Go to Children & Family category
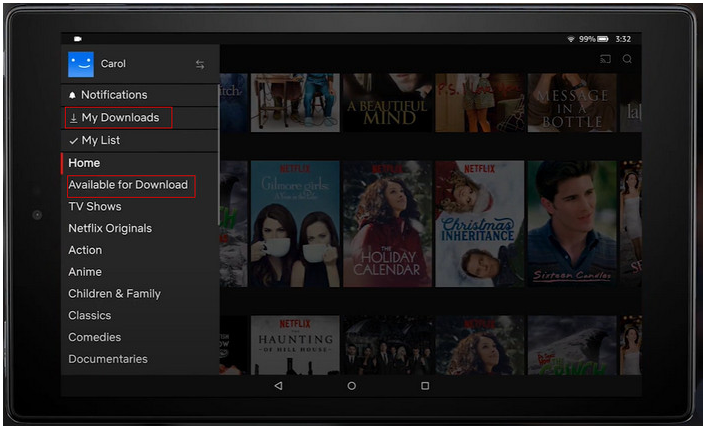This screenshot has width=706, height=429. point(114,294)
